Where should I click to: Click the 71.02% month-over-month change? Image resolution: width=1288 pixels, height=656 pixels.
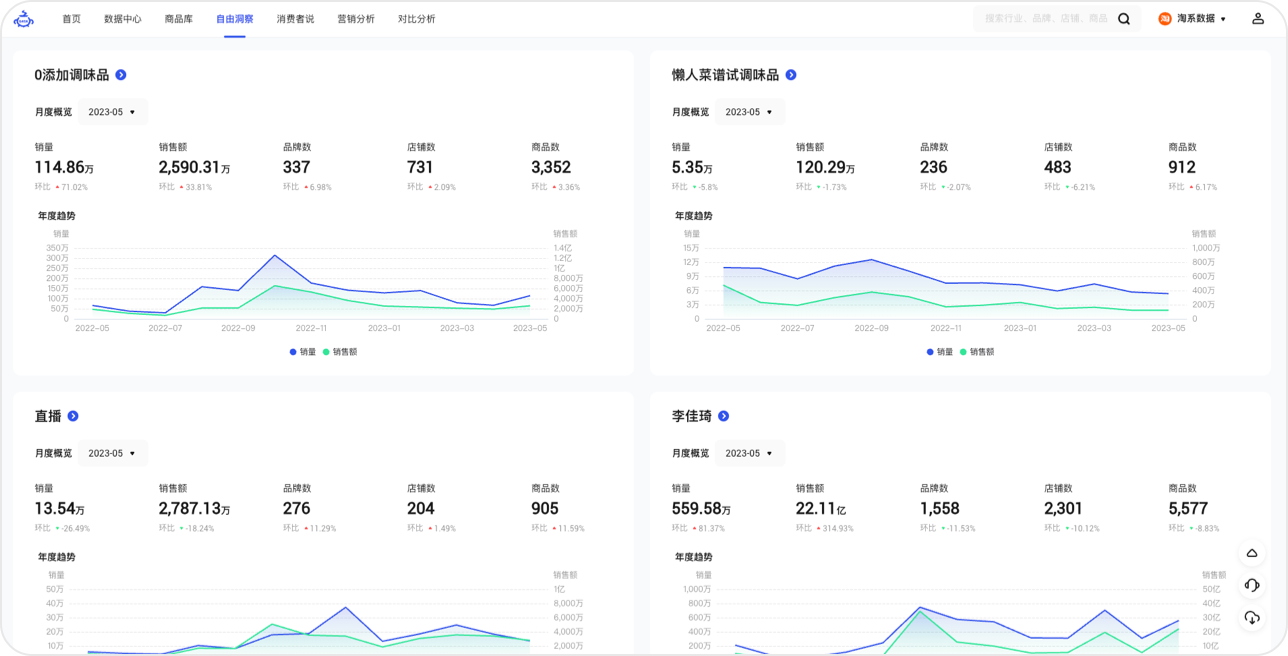[74, 187]
